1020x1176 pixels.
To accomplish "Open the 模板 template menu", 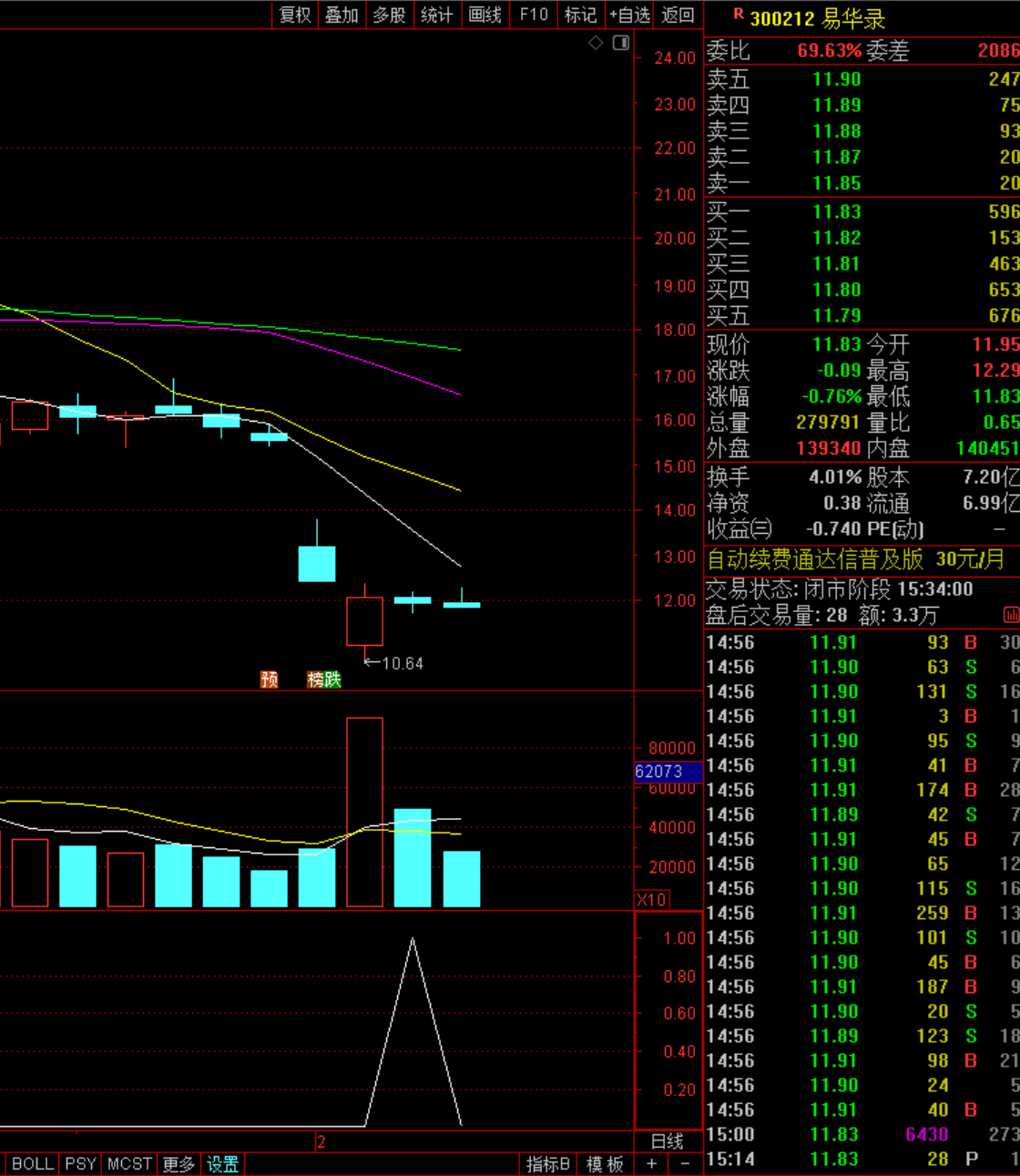I will click(x=605, y=1164).
